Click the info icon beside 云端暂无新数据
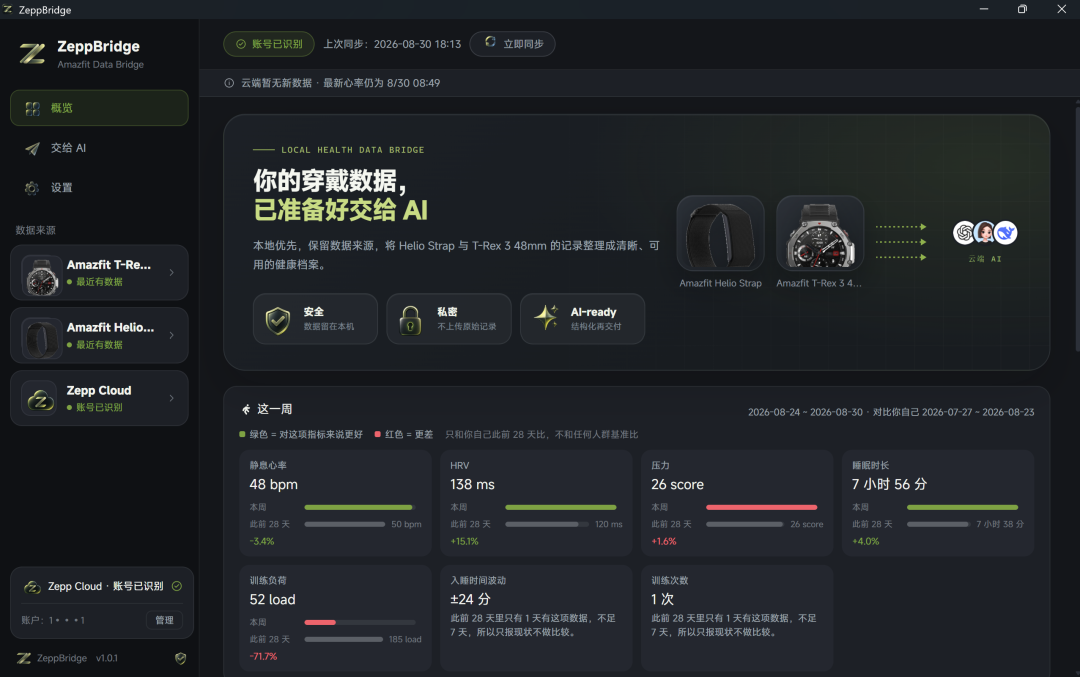The image size is (1080, 677). pos(229,83)
